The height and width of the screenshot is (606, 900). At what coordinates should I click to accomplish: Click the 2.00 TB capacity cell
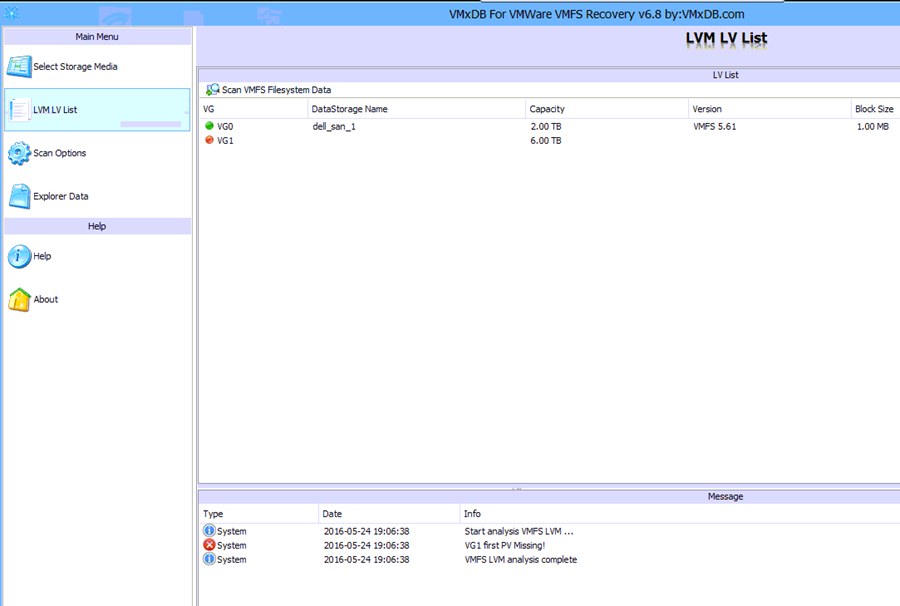click(546, 126)
